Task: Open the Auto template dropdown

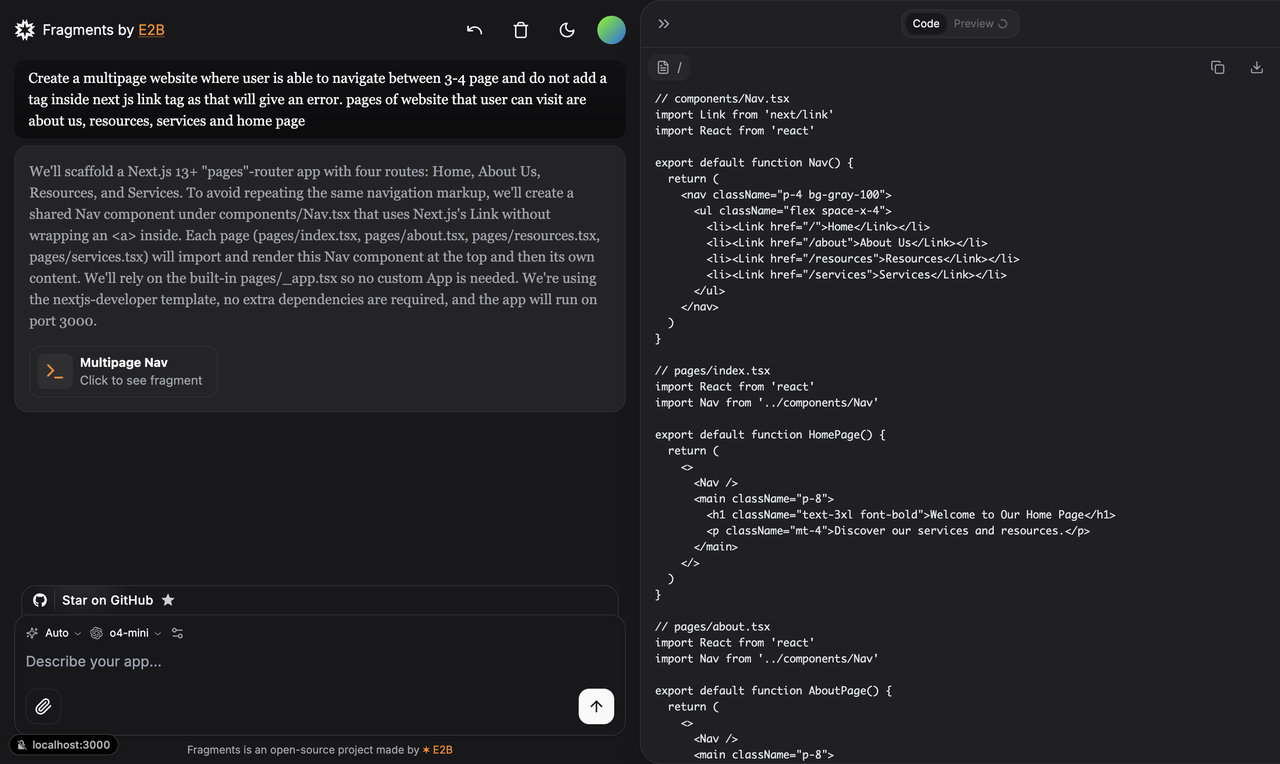Action: pos(54,633)
